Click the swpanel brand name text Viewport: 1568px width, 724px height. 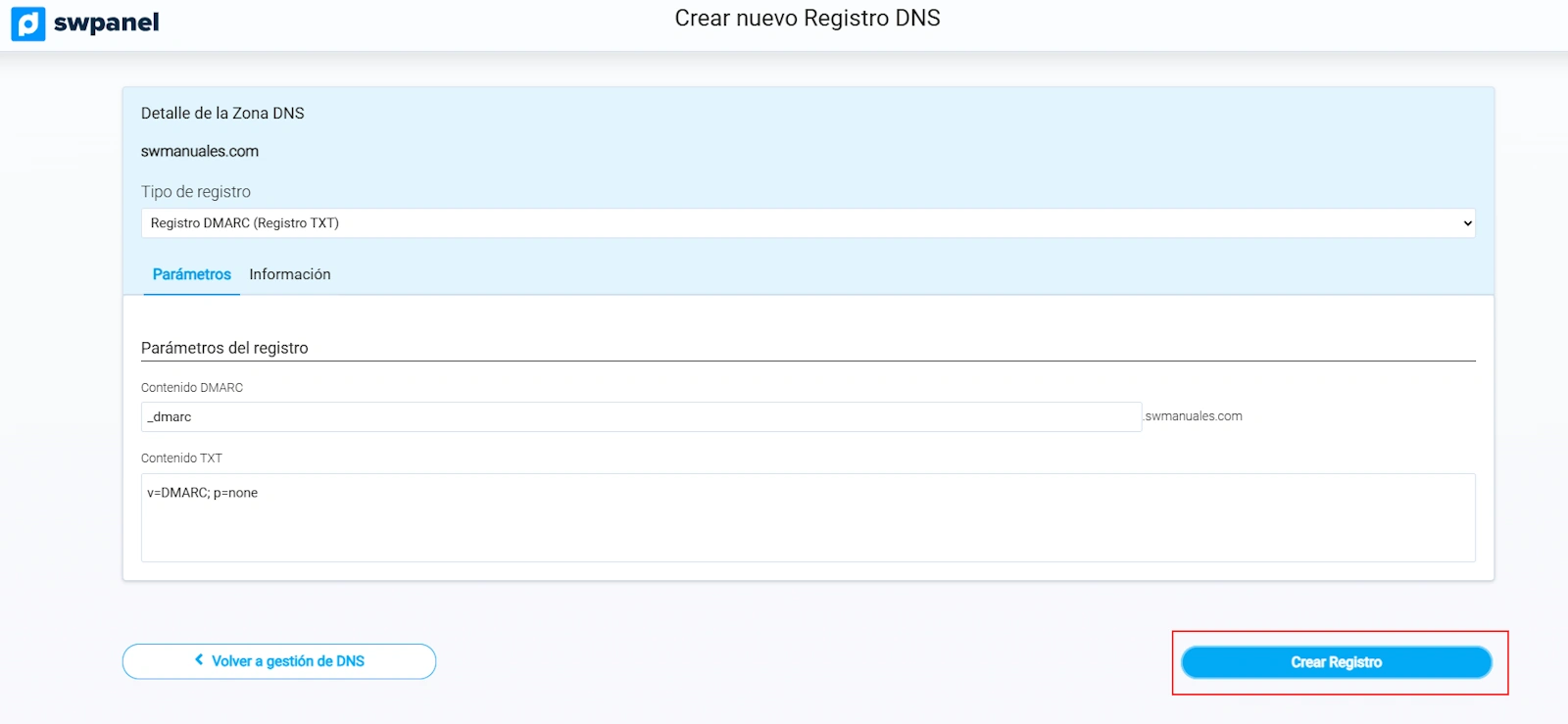pos(106,23)
